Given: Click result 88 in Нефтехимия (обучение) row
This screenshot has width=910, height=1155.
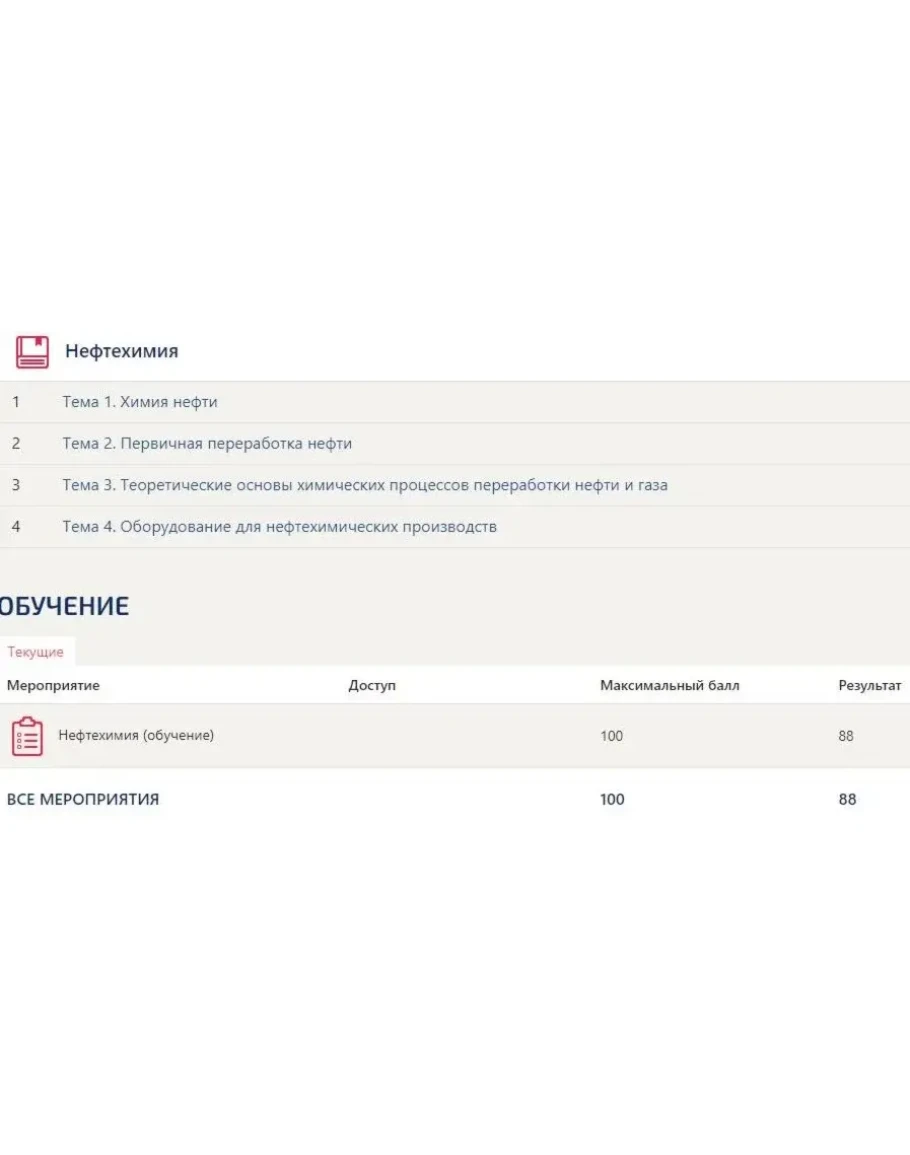Looking at the screenshot, I should [846, 736].
